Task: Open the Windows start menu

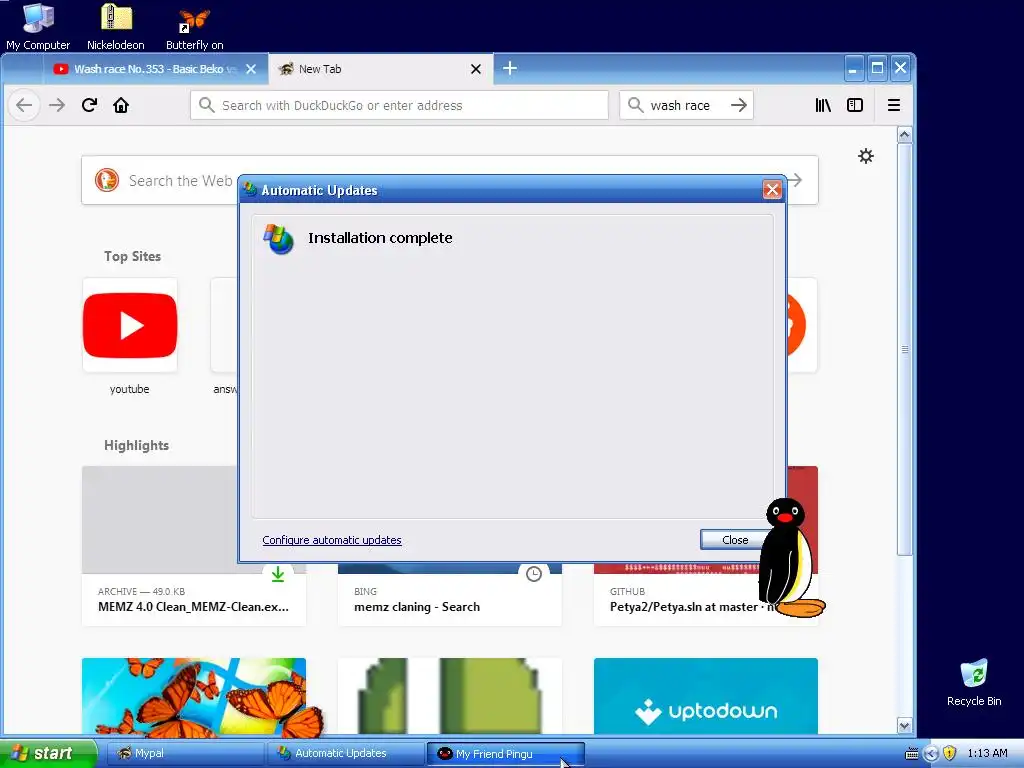Action: [x=48, y=753]
